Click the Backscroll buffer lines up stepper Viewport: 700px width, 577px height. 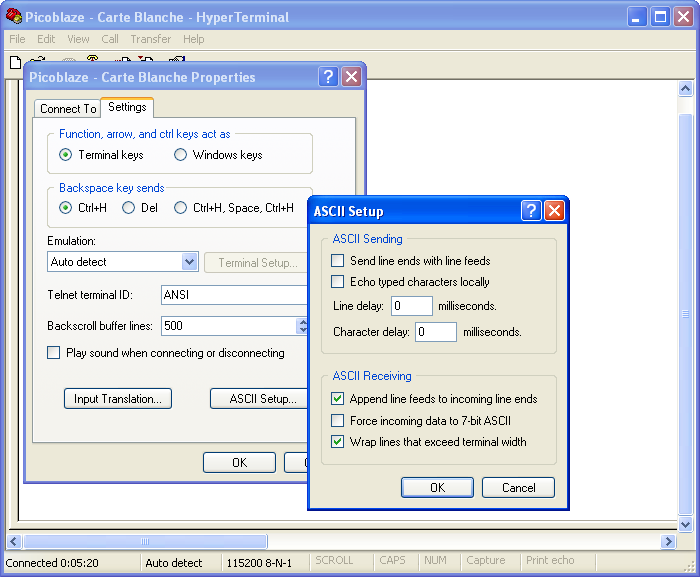click(x=303, y=322)
